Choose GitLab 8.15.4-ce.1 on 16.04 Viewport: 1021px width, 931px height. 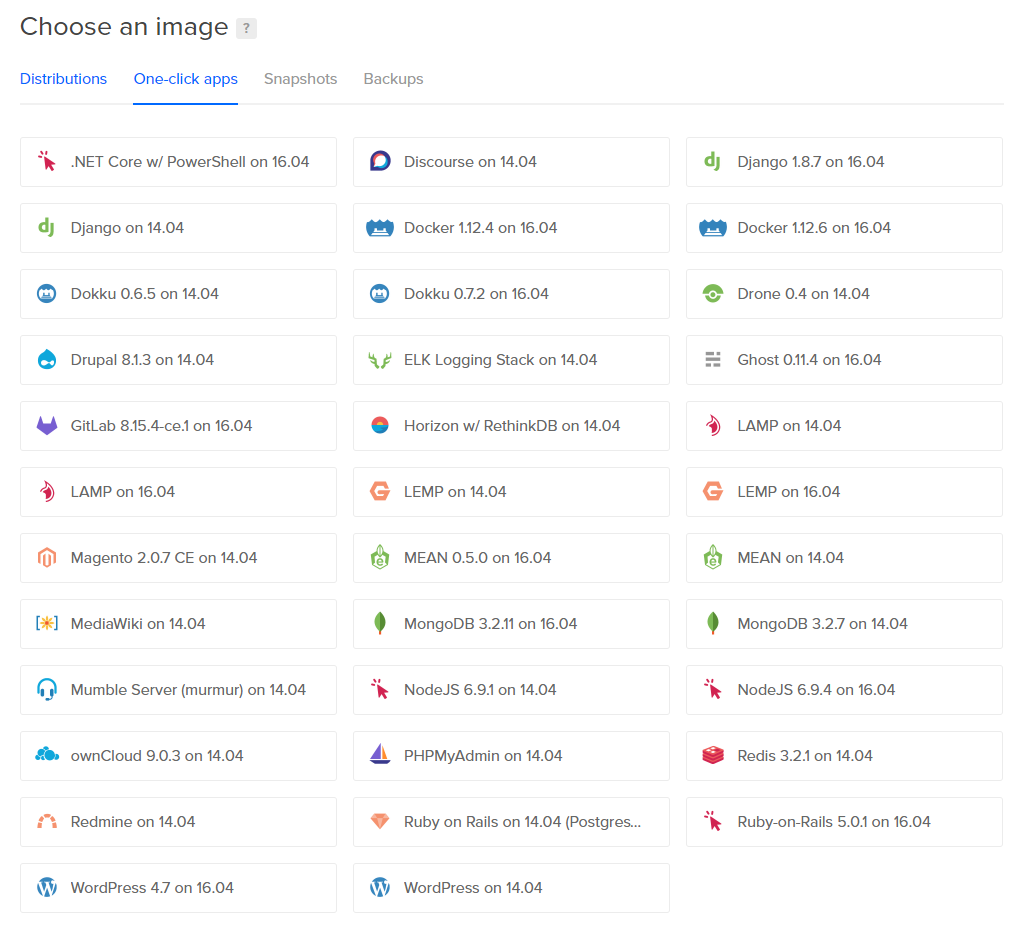pyautogui.click(x=178, y=426)
